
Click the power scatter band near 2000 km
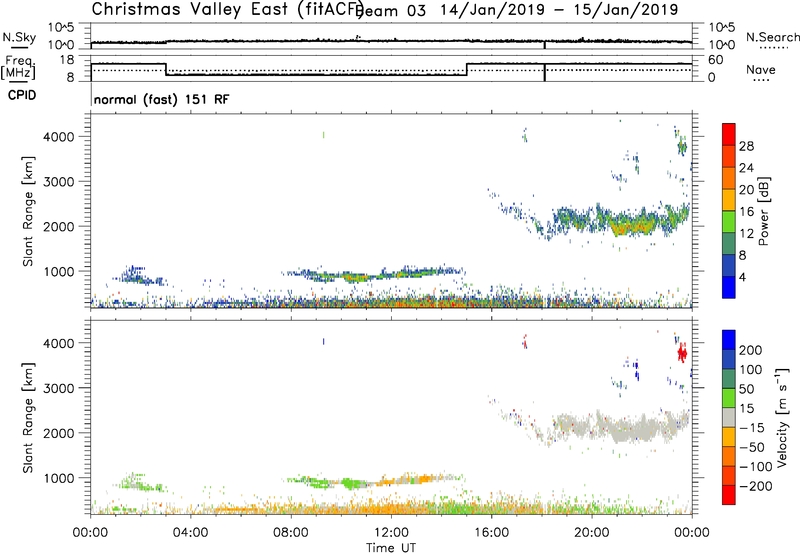tap(620, 220)
